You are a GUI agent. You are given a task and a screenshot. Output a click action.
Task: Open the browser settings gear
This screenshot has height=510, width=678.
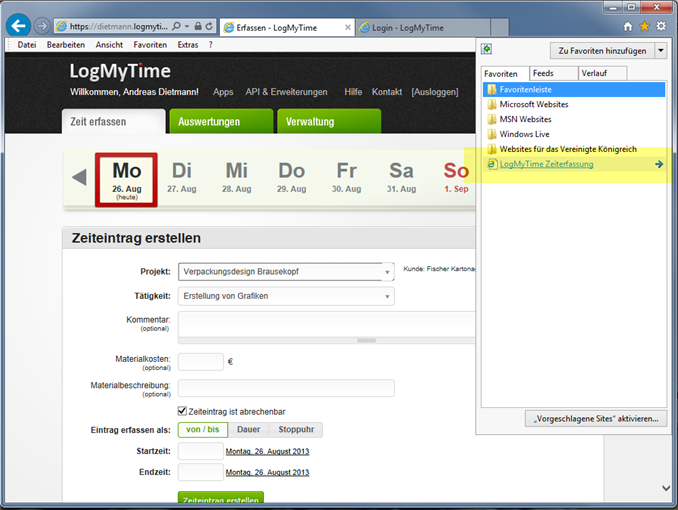point(661,26)
